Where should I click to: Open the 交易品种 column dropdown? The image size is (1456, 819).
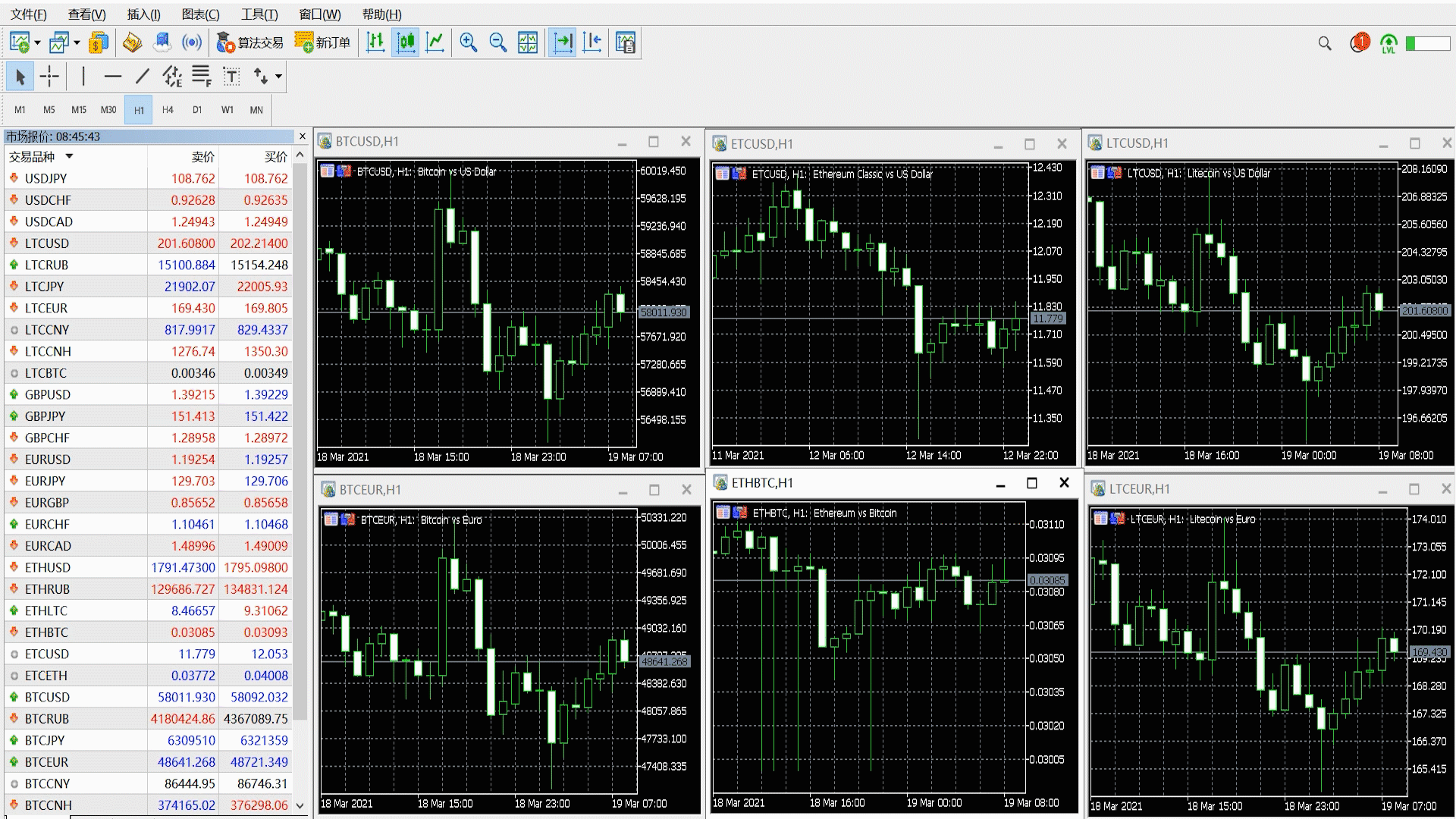(69, 156)
